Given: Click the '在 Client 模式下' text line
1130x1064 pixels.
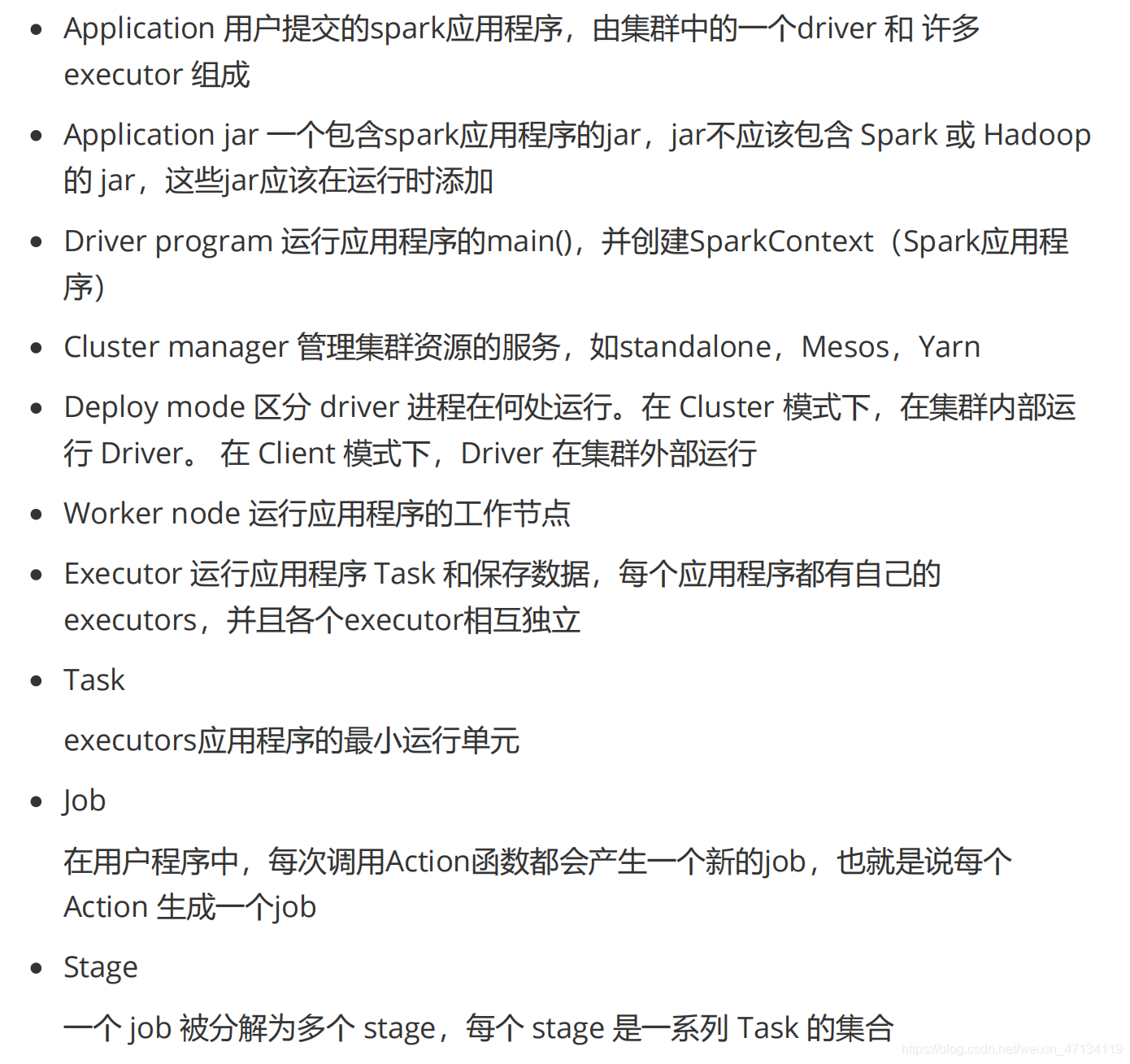Looking at the screenshot, I should [411, 454].
